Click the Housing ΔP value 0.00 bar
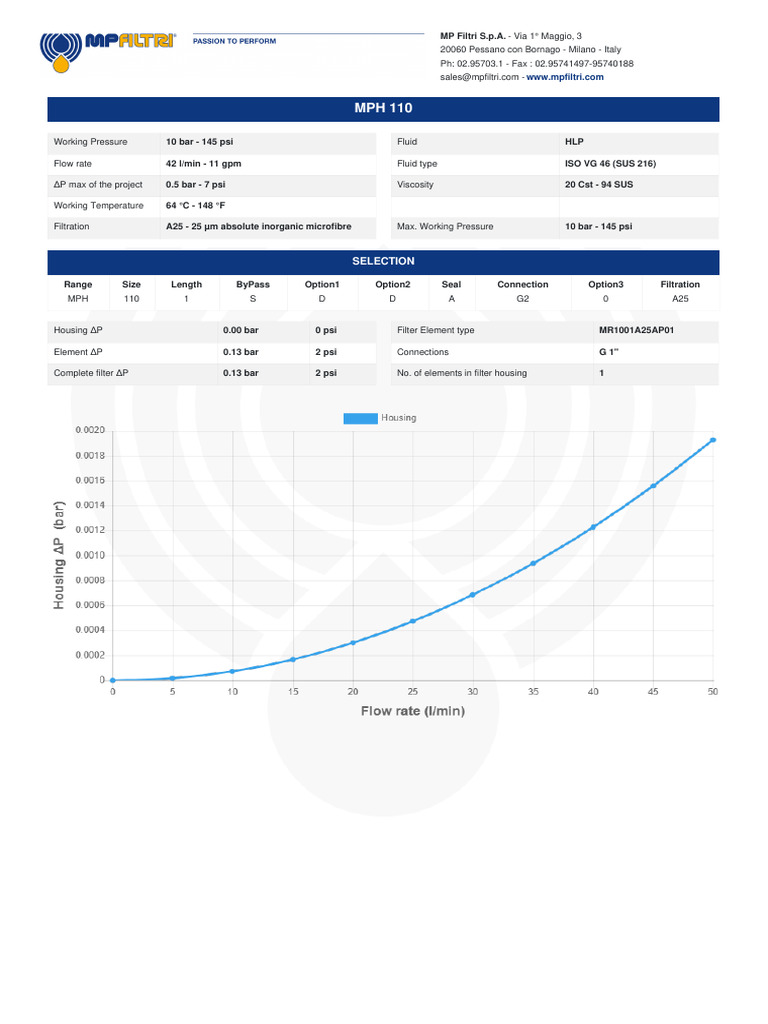The height and width of the screenshot is (1024, 768). coord(240,330)
